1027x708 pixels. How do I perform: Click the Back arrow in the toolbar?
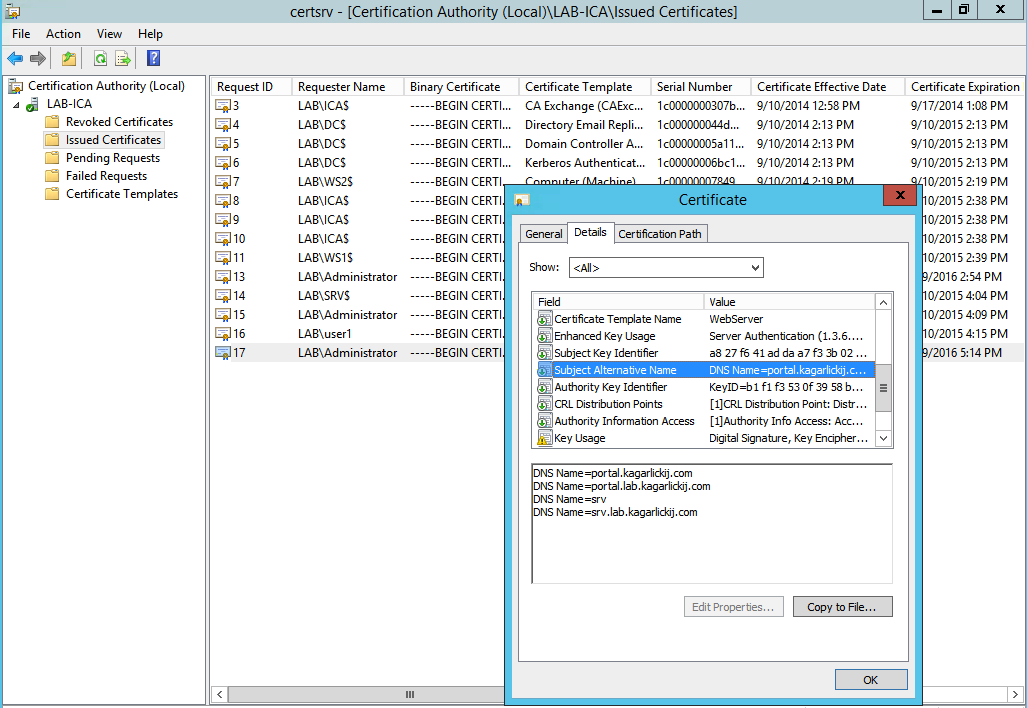click(15, 59)
